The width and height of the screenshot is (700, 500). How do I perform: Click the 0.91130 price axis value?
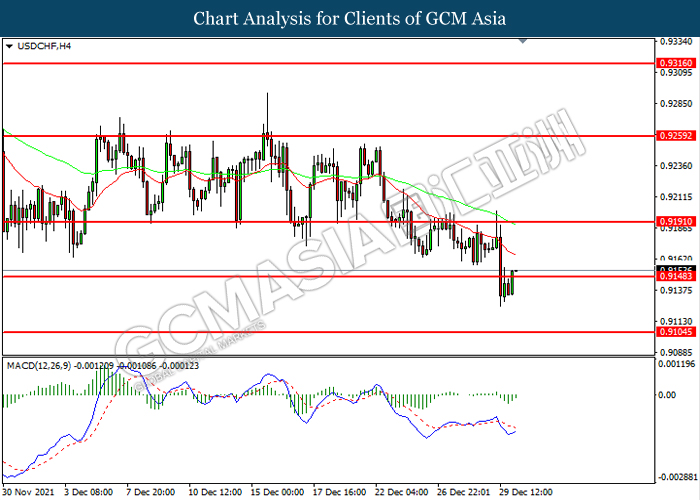click(x=676, y=321)
